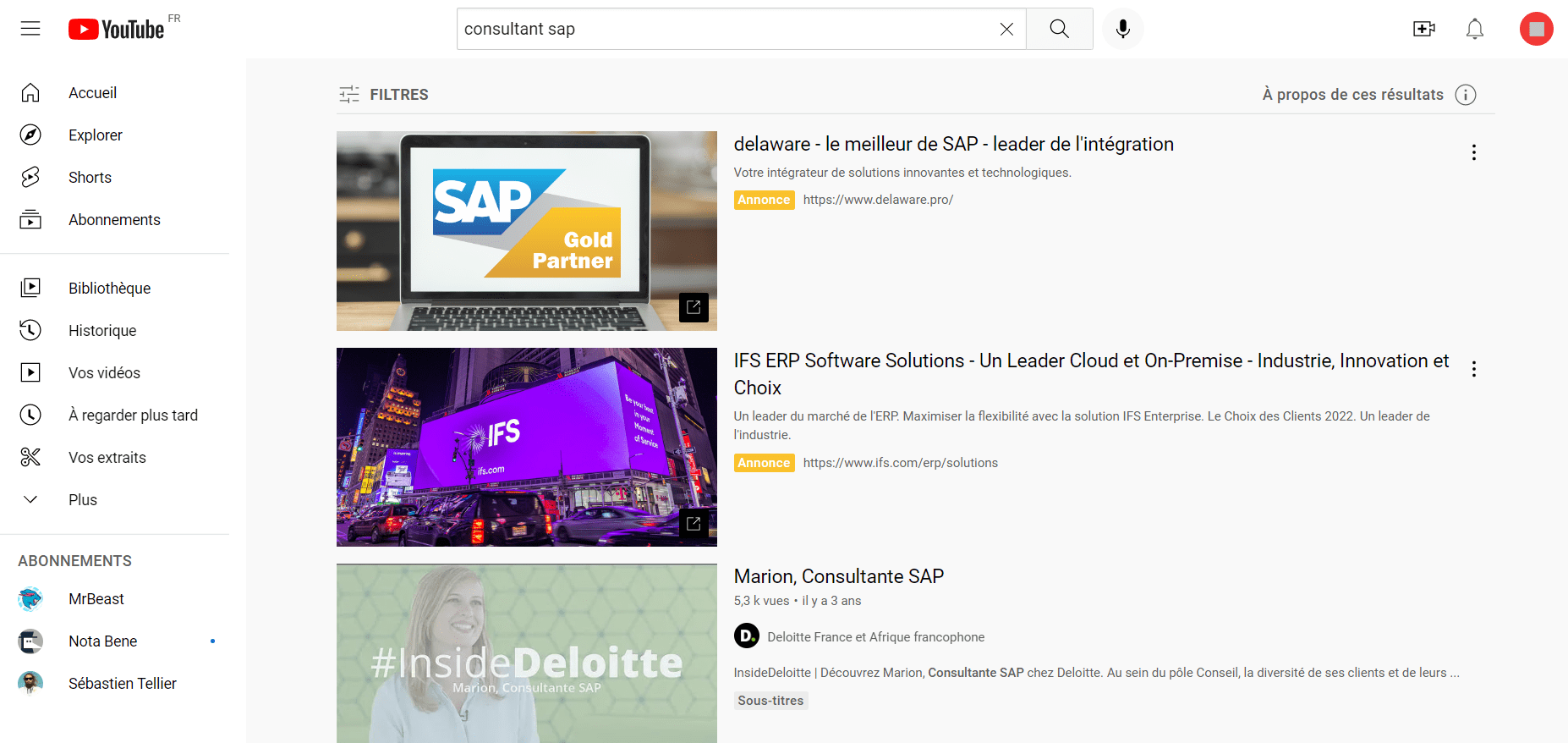Click the Deloitte channel avatar
Screen dimensions: 1568x743
(x=747, y=636)
